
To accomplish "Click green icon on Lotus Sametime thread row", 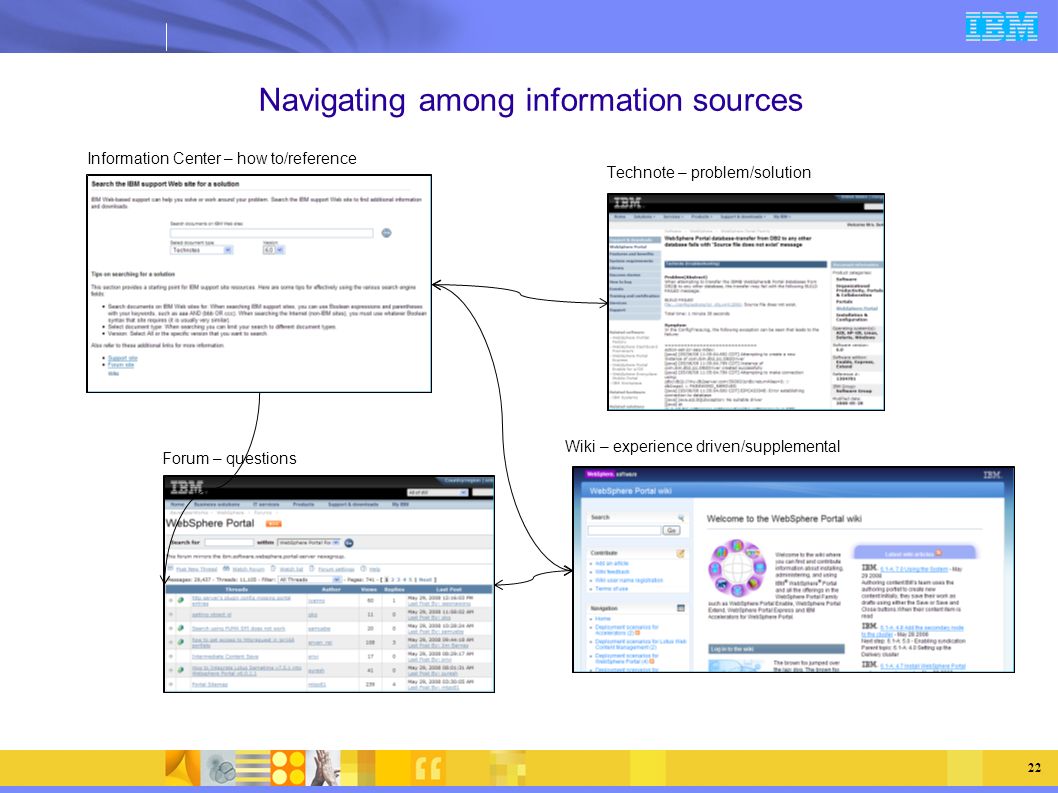I will [x=181, y=670].
